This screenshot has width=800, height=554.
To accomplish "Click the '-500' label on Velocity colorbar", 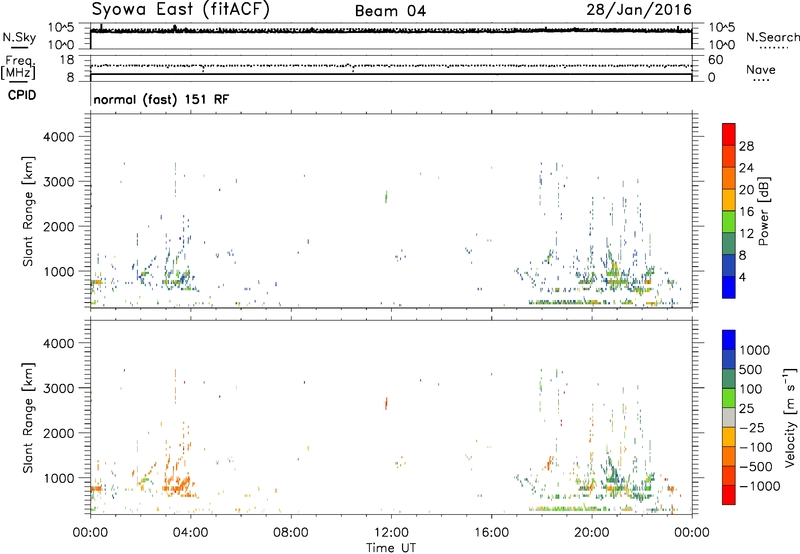I will pyautogui.click(x=756, y=467).
